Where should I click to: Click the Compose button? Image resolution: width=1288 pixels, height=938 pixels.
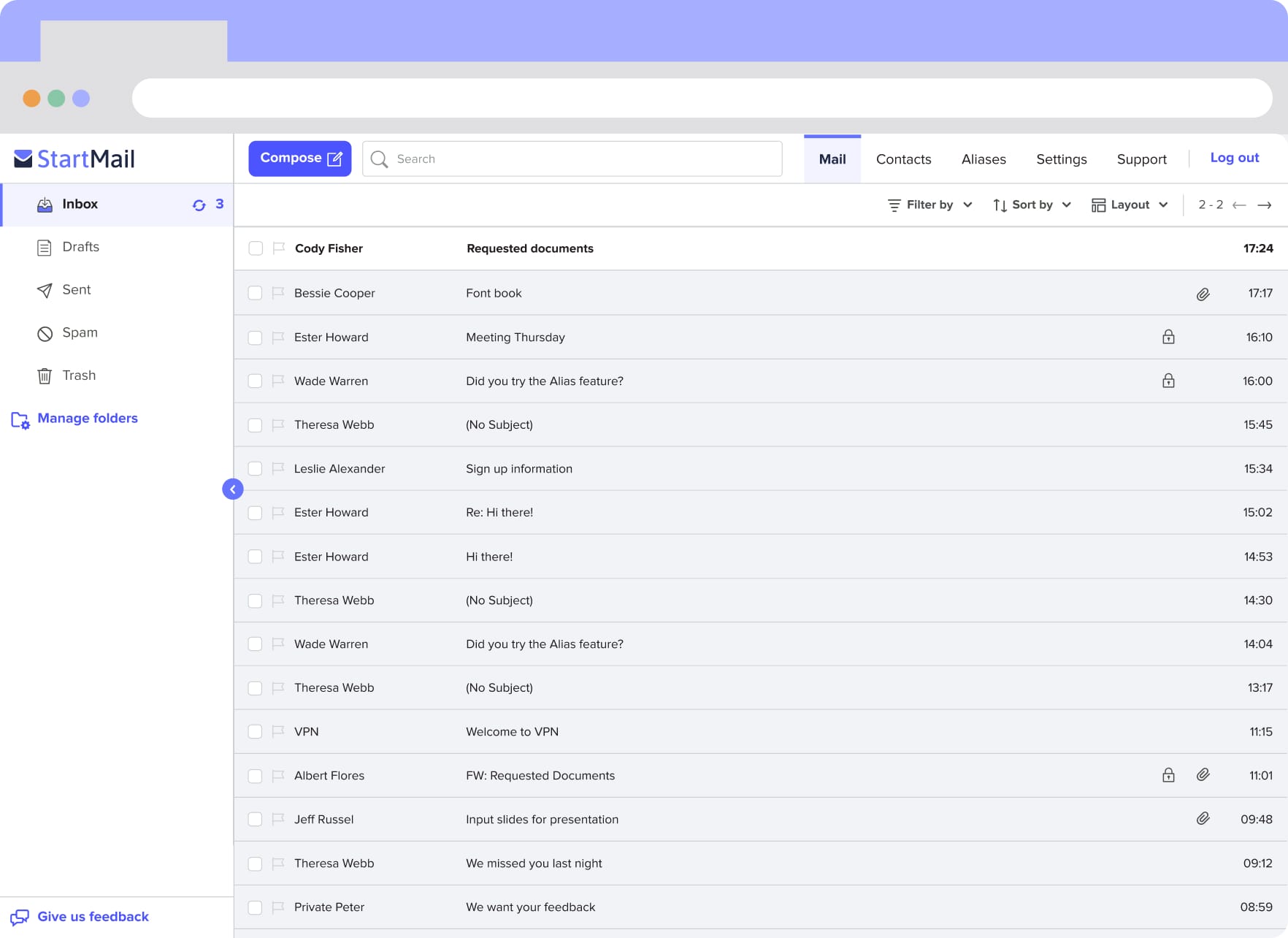(x=300, y=159)
